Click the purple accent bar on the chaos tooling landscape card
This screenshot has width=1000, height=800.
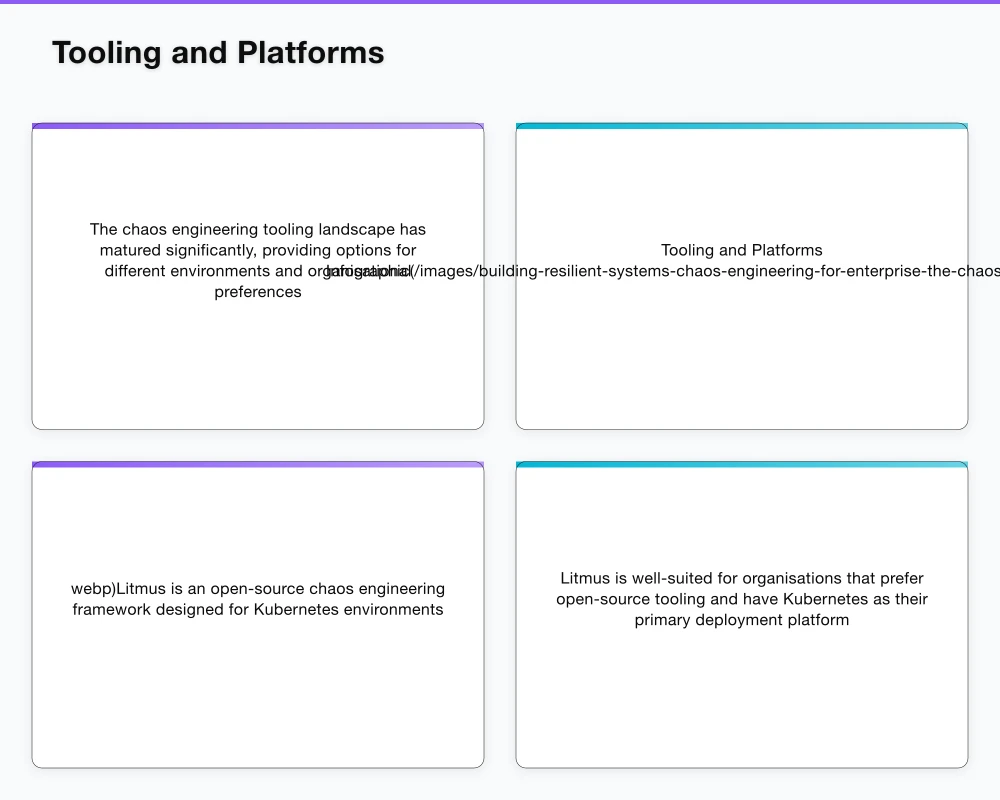(x=258, y=126)
